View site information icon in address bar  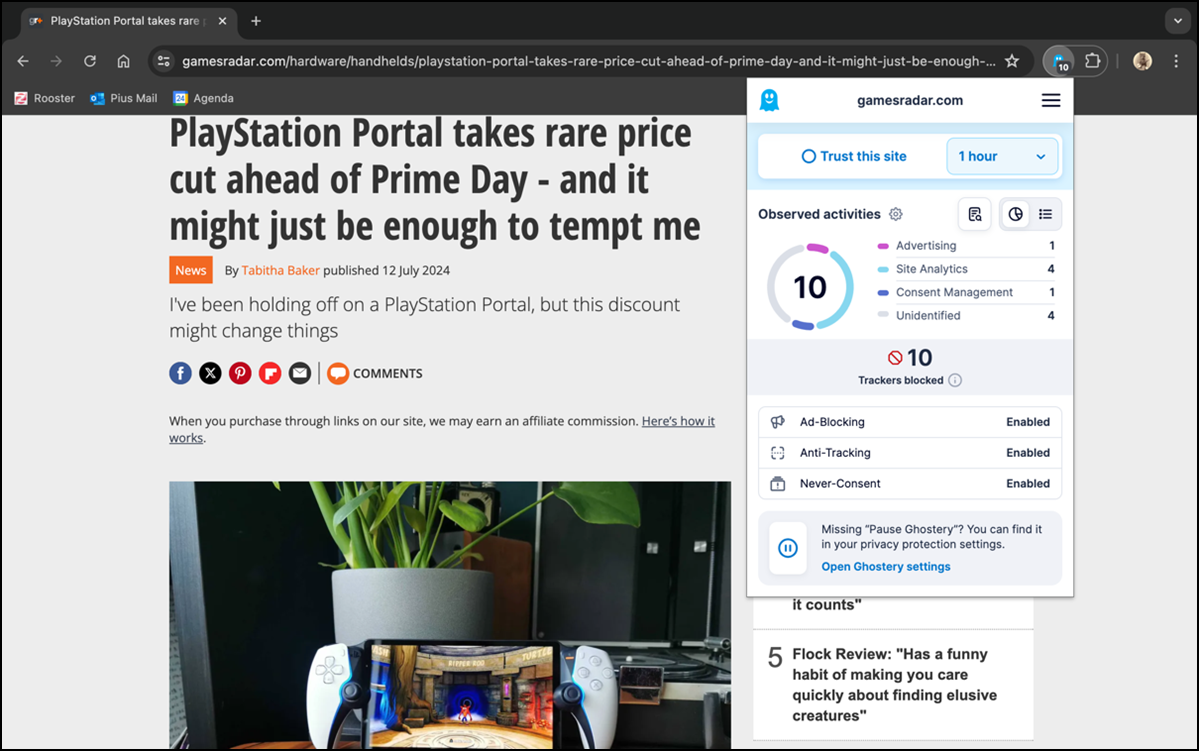(x=163, y=61)
